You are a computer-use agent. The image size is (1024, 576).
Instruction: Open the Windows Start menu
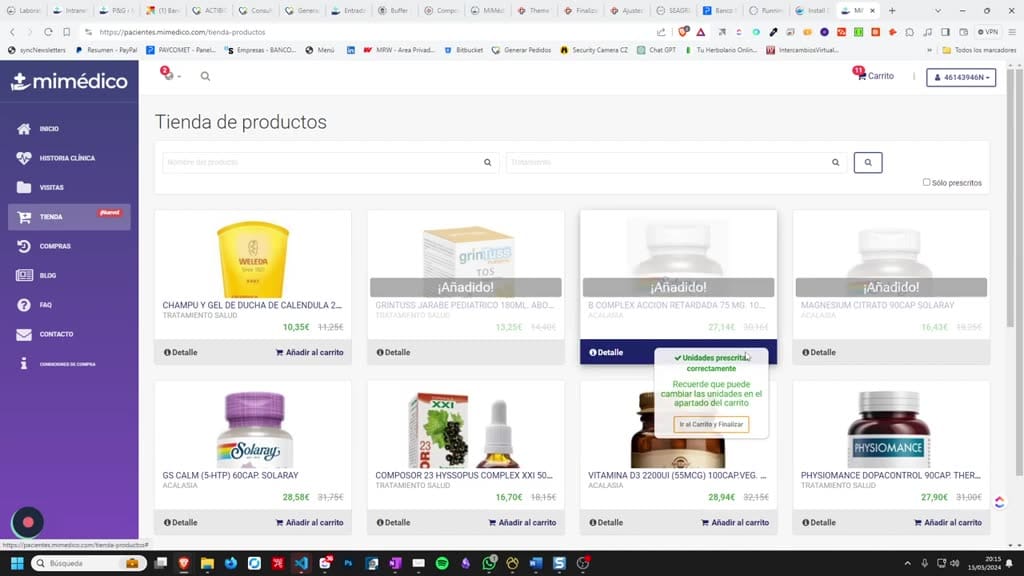point(17,563)
